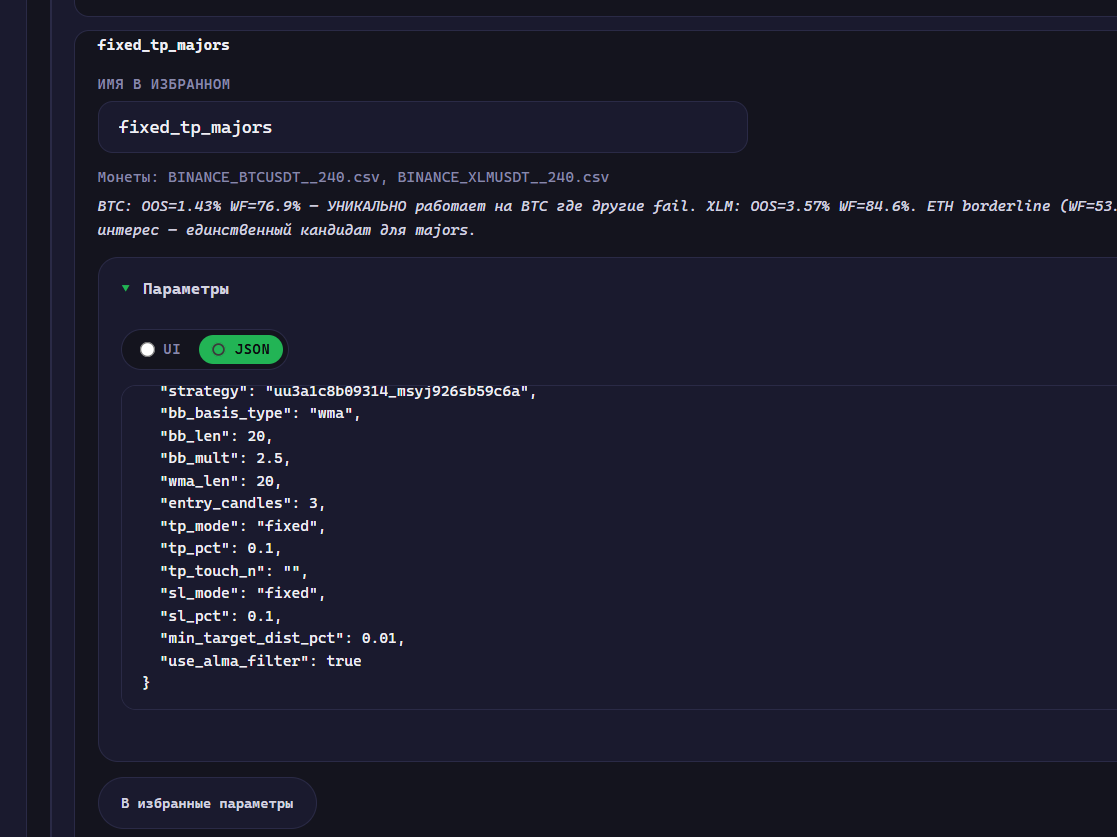Screen dimensions: 1117x837
Task: Click the "bb_mult": 2.5 line
Action: tap(224, 458)
